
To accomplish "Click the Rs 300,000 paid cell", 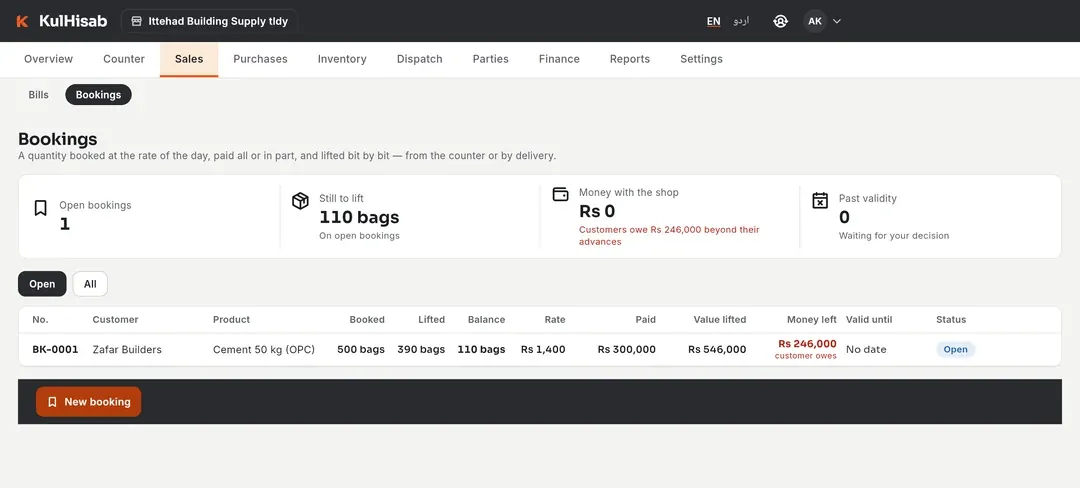I will point(627,350).
